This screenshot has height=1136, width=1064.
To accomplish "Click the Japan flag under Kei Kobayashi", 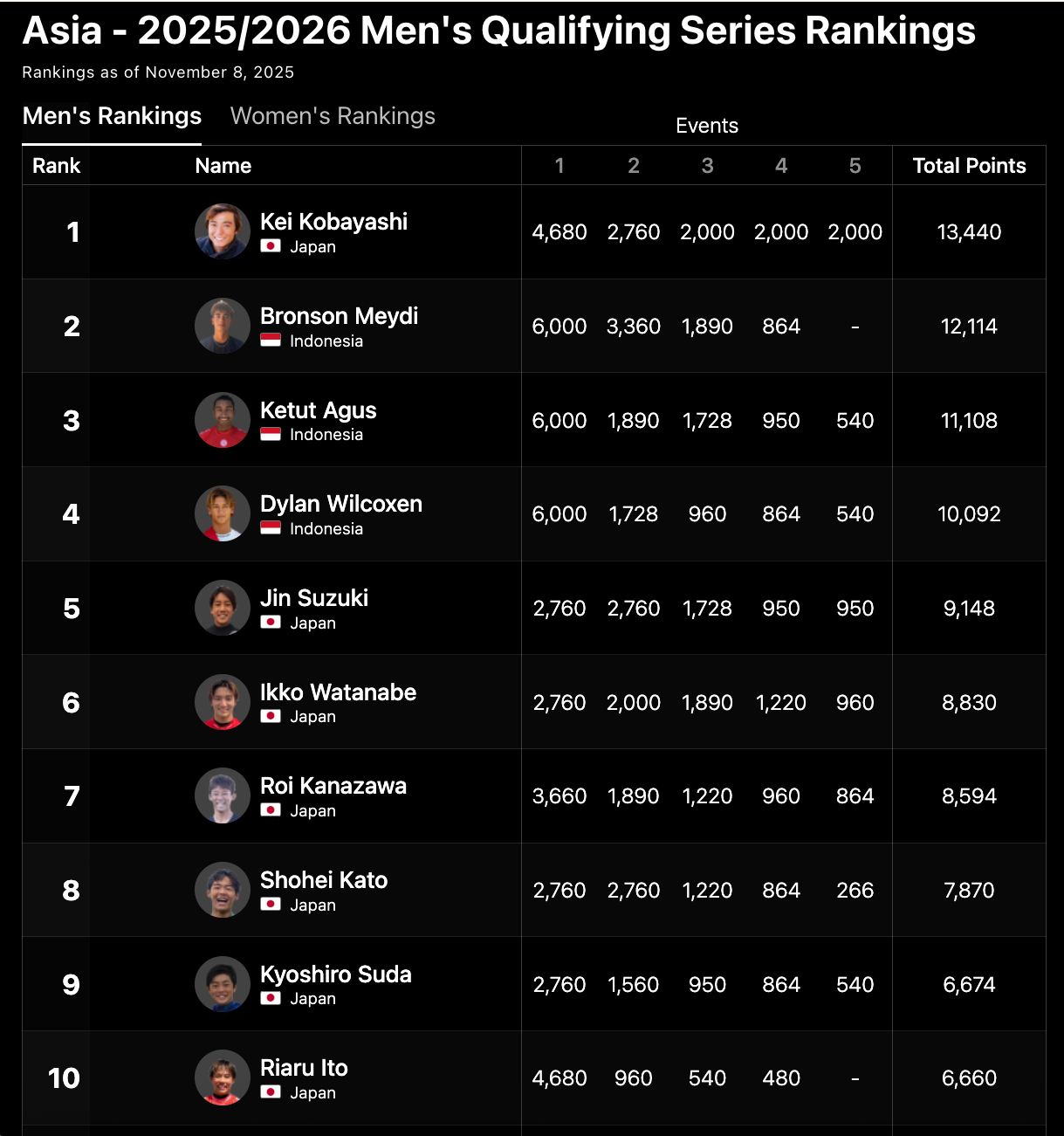I will 271,246.
